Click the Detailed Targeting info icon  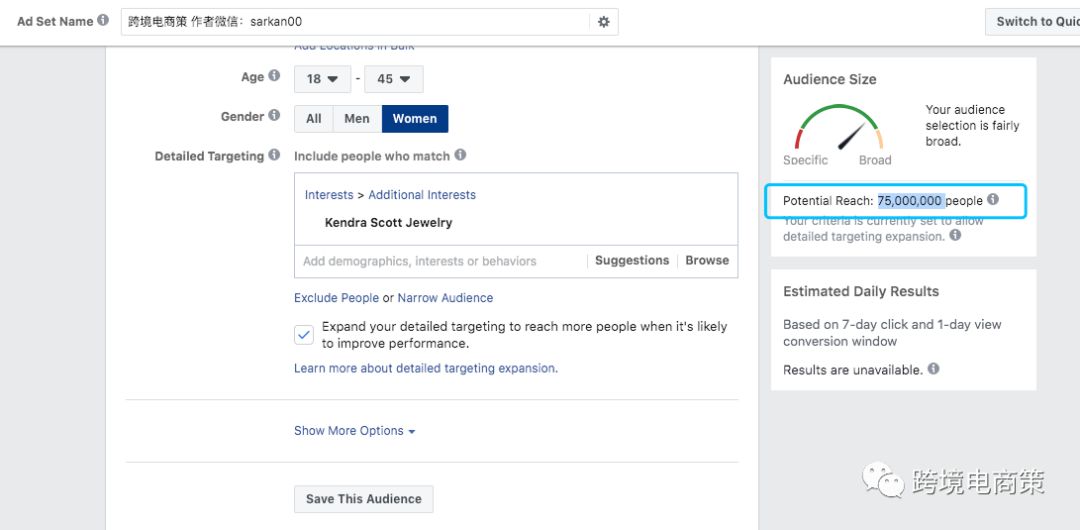(275, 156)
